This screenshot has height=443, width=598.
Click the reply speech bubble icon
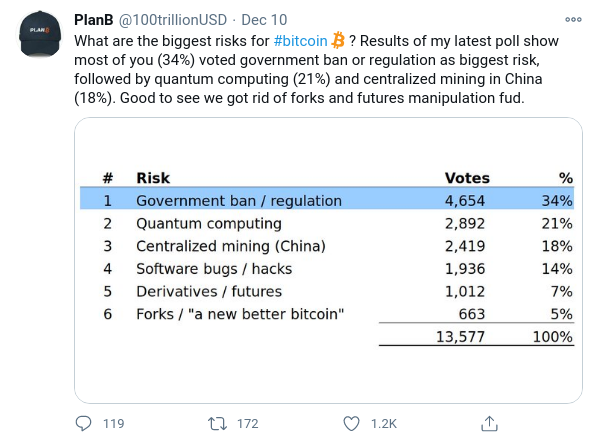(83, 424)
